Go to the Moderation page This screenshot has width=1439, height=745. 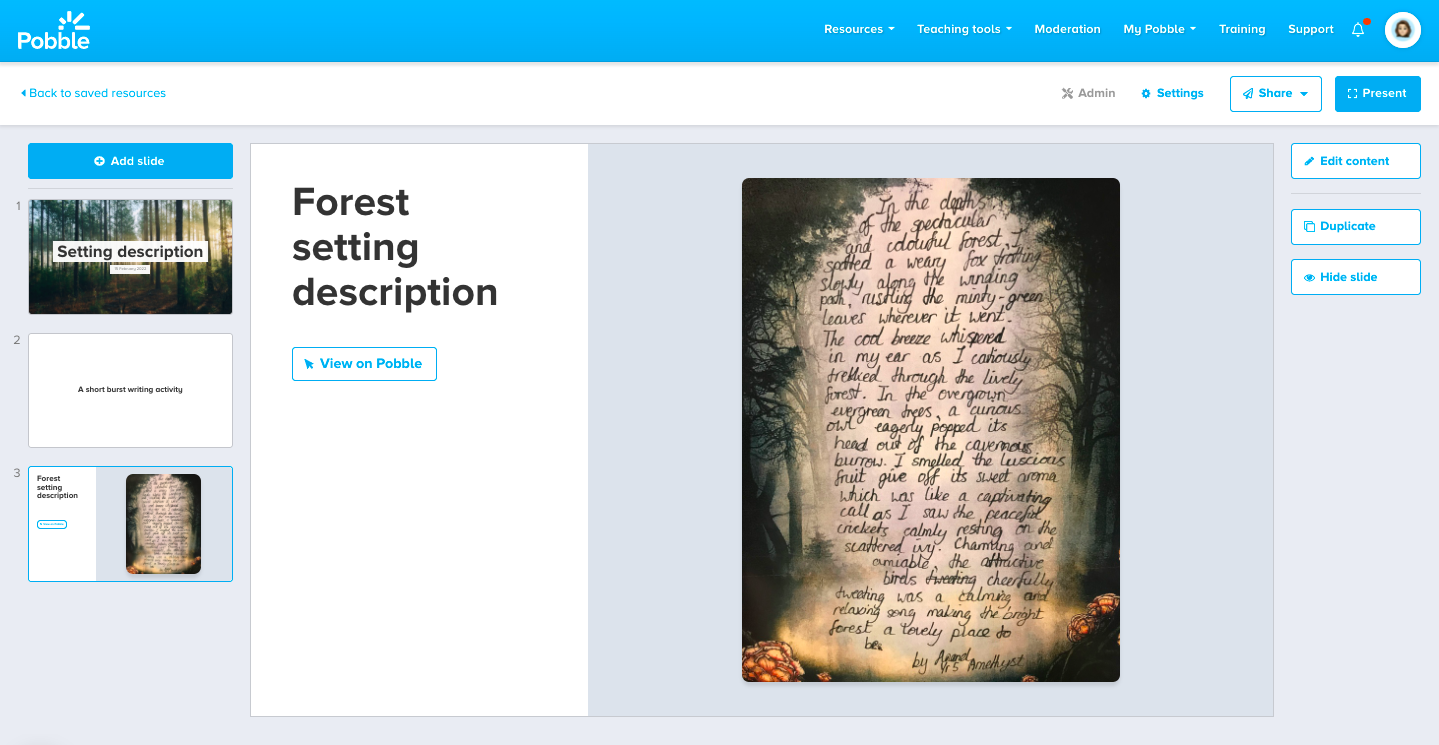tap(1067, 29)
